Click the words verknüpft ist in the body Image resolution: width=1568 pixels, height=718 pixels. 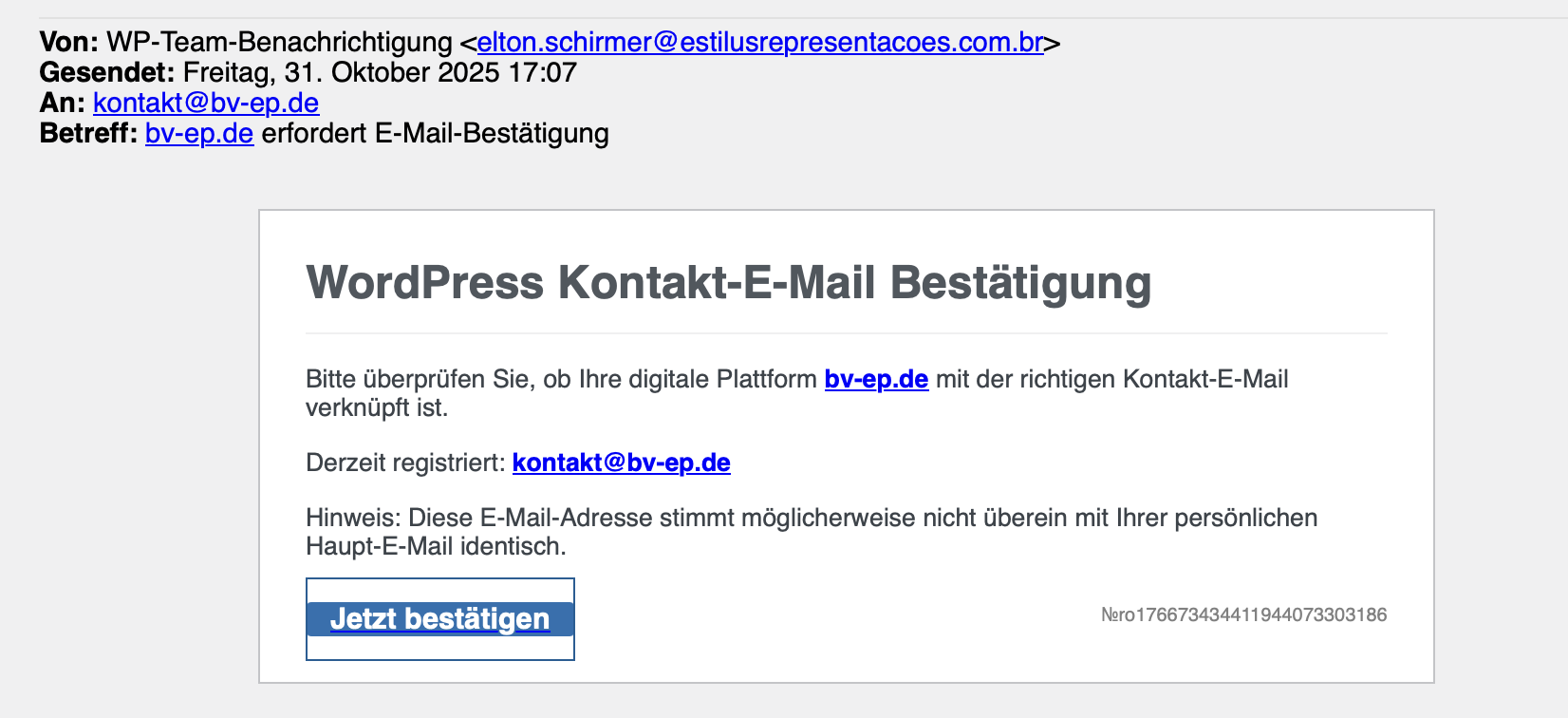coord(376,408)
